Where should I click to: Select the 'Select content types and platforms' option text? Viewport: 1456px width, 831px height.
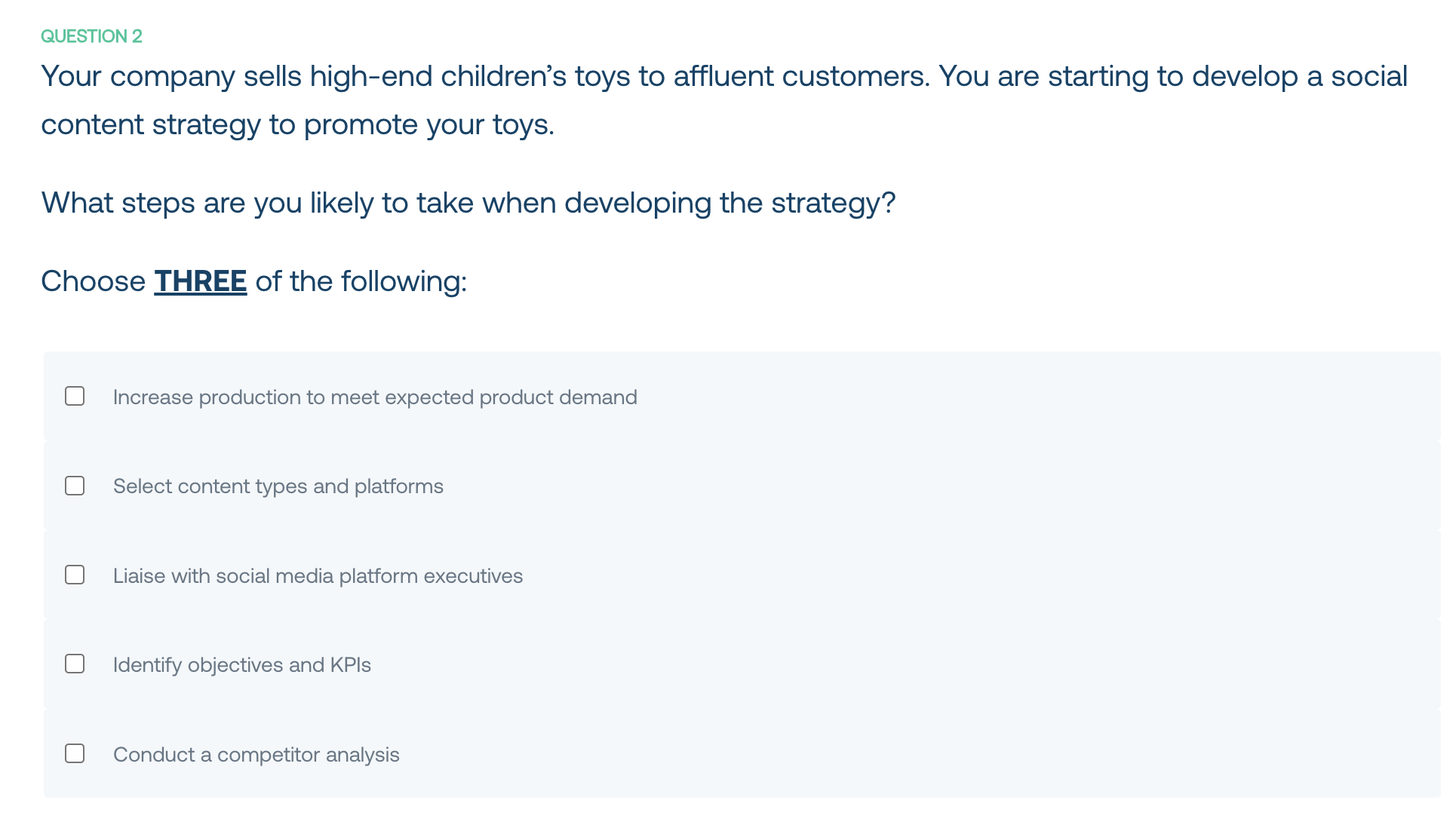click(278, 486)
